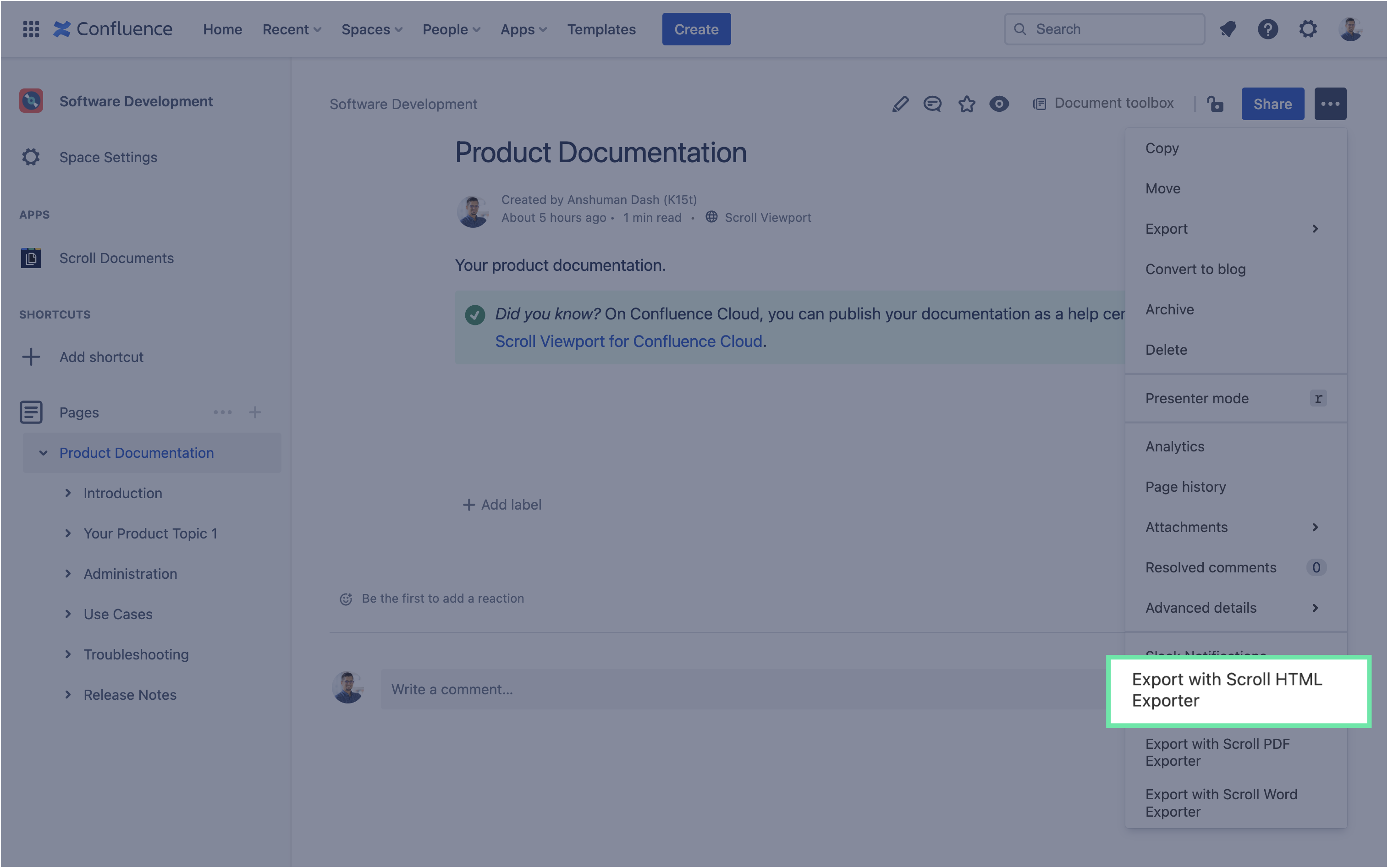1388x868 pixels.
Task: Click the plus icon next to Pages
Action: [x=255, y=412]
